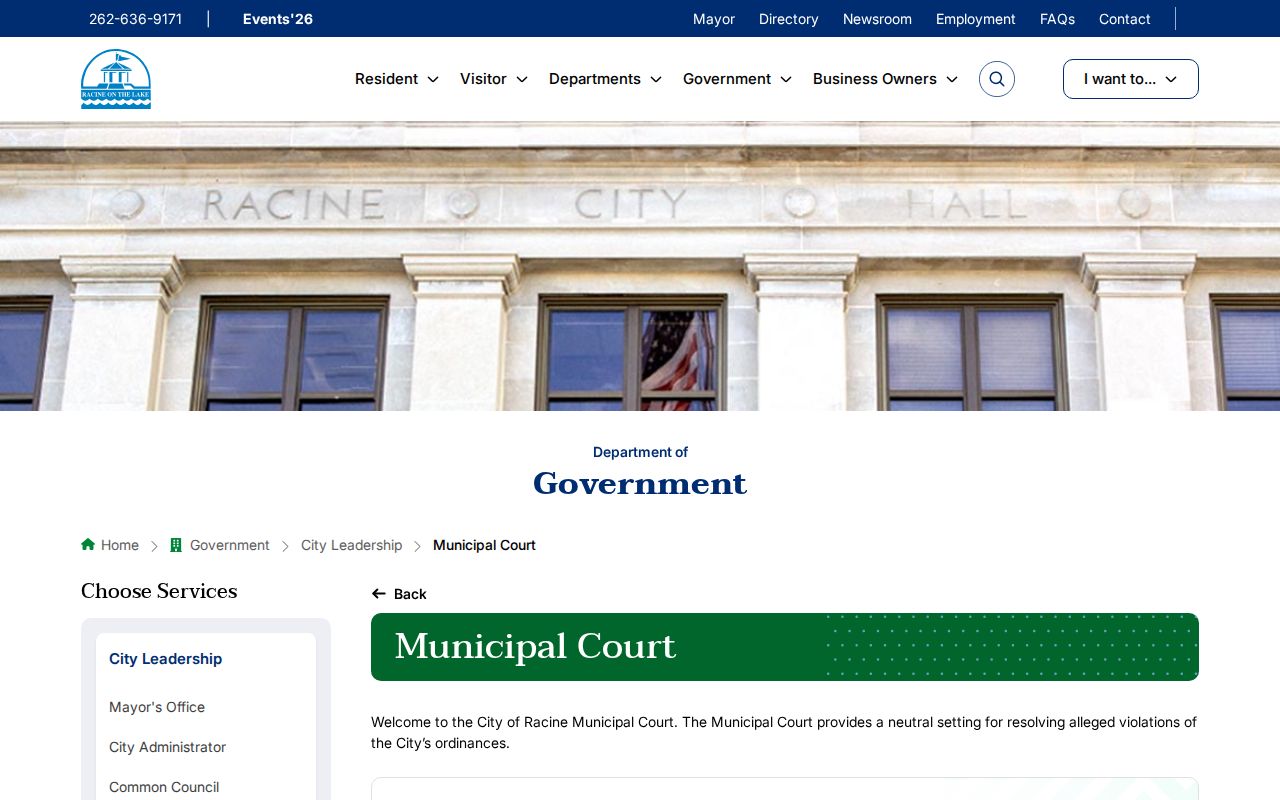This screenshot has height=800, width=1280.
Task: Go to the Directory page
Action: [789, 19]
